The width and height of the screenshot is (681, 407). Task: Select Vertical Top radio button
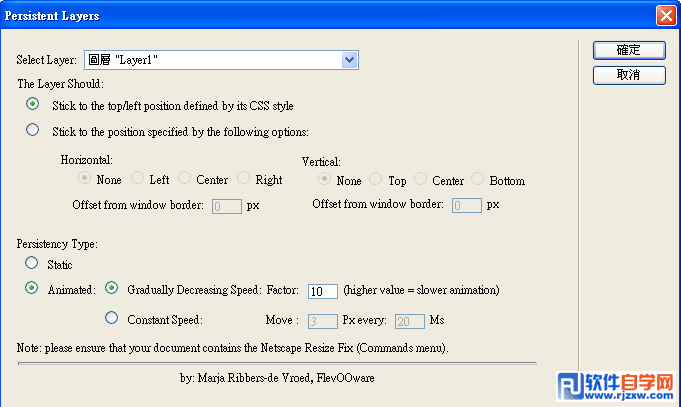(375, 179)
